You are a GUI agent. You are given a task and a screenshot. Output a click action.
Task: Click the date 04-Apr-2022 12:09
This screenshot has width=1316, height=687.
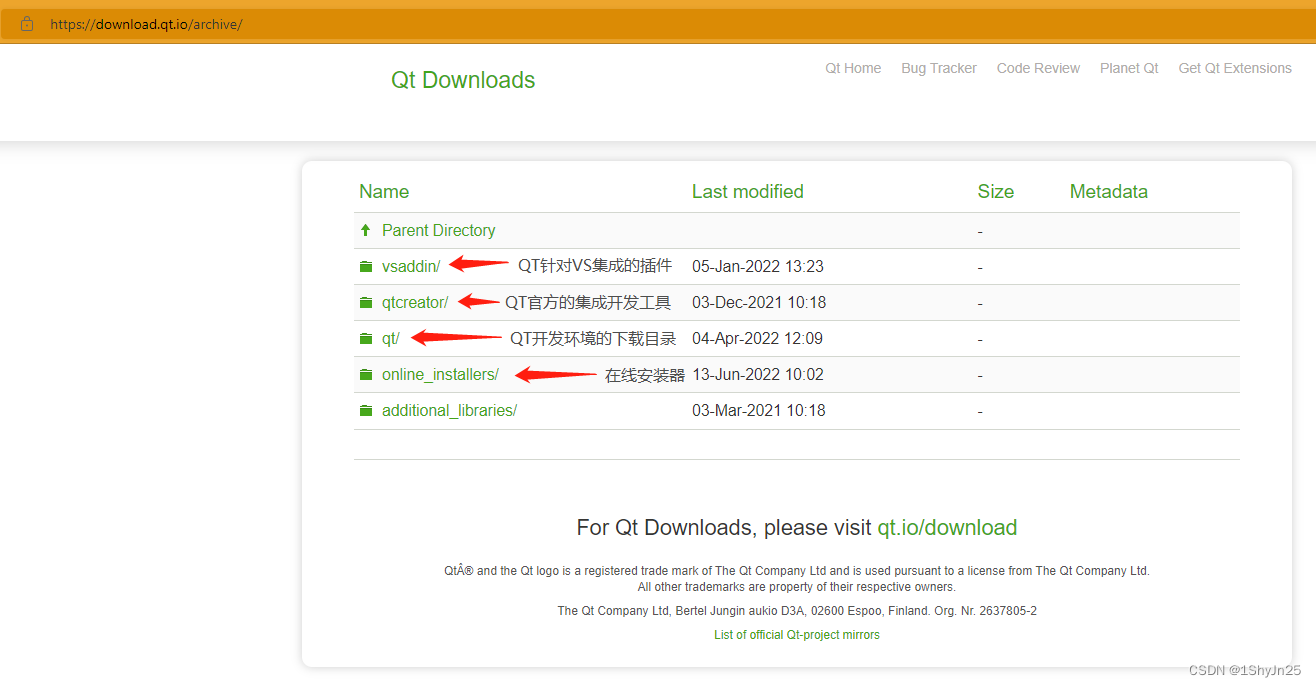[758, 338]
